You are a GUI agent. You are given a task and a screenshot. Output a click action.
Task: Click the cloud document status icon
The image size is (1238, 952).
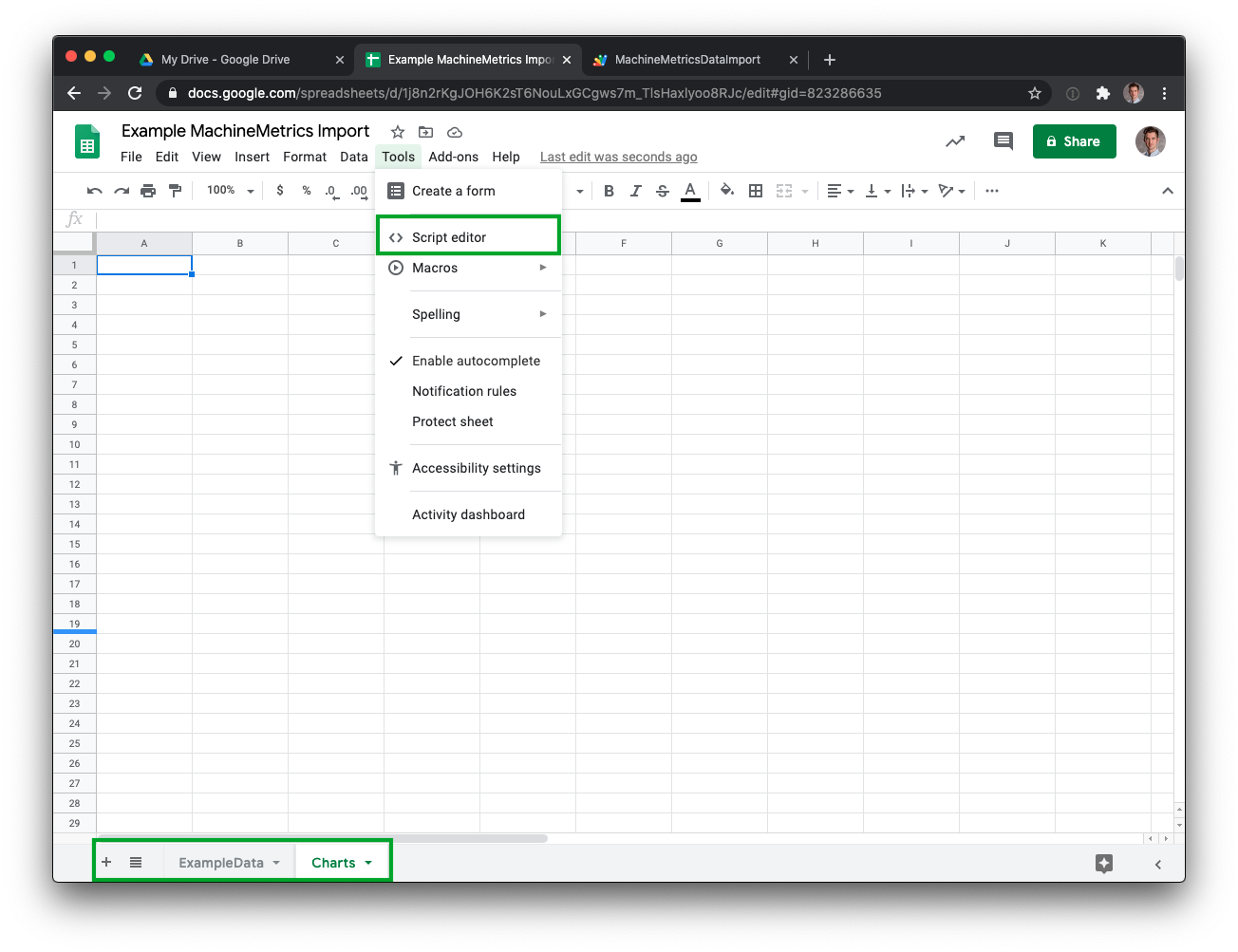pyautogui.click(x=455, y=132)
